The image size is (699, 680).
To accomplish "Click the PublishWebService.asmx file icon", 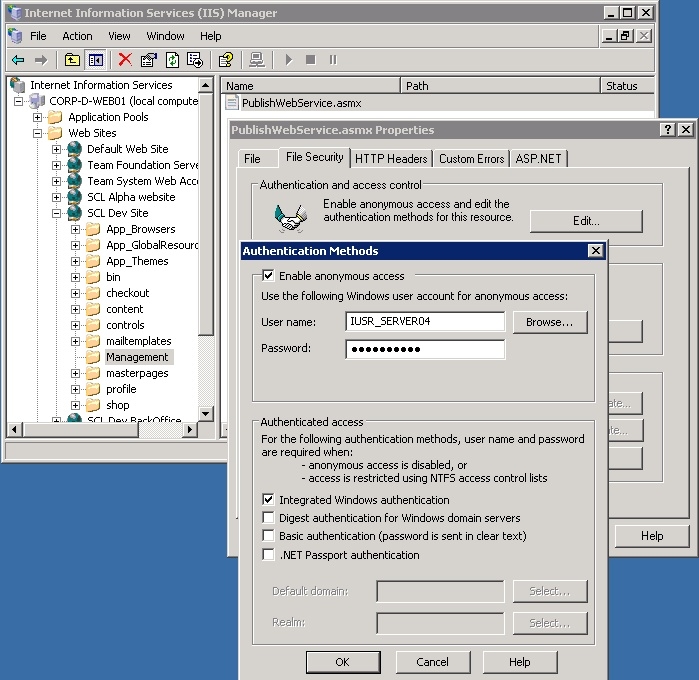I will 232,103.
